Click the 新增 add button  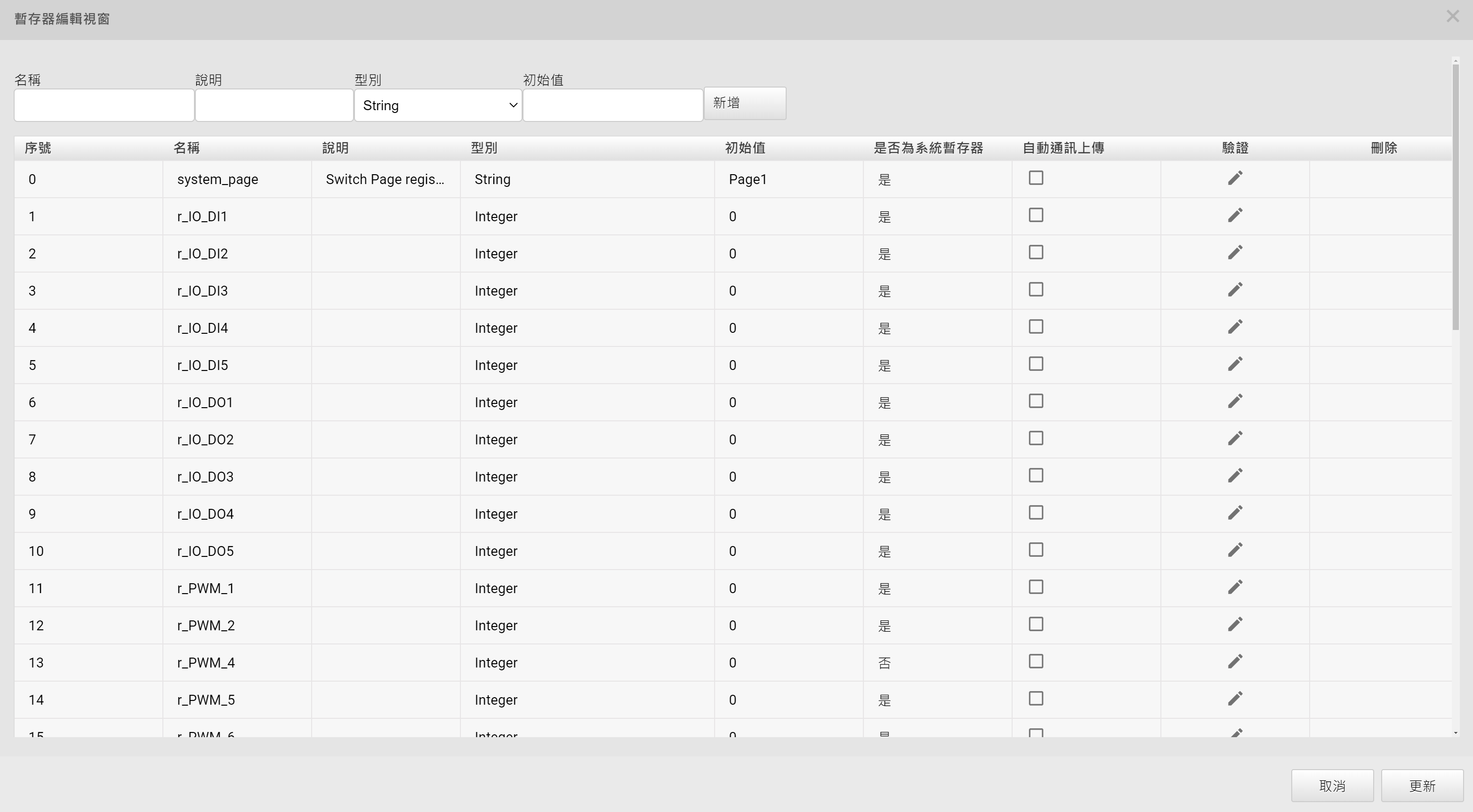(745, 103)
